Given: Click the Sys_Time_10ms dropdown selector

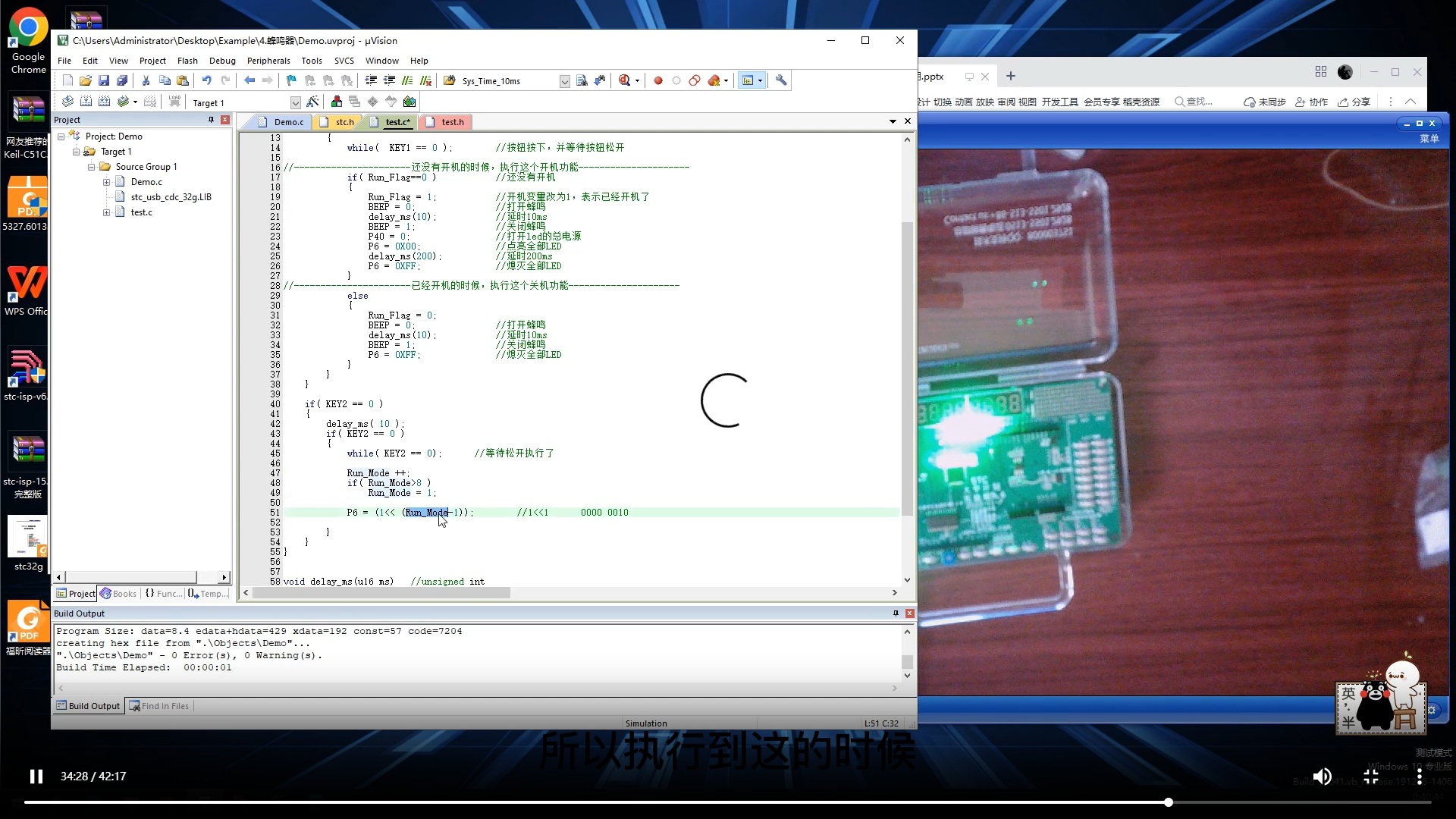Looking at the screenshot, I should (x=561, y=80).
